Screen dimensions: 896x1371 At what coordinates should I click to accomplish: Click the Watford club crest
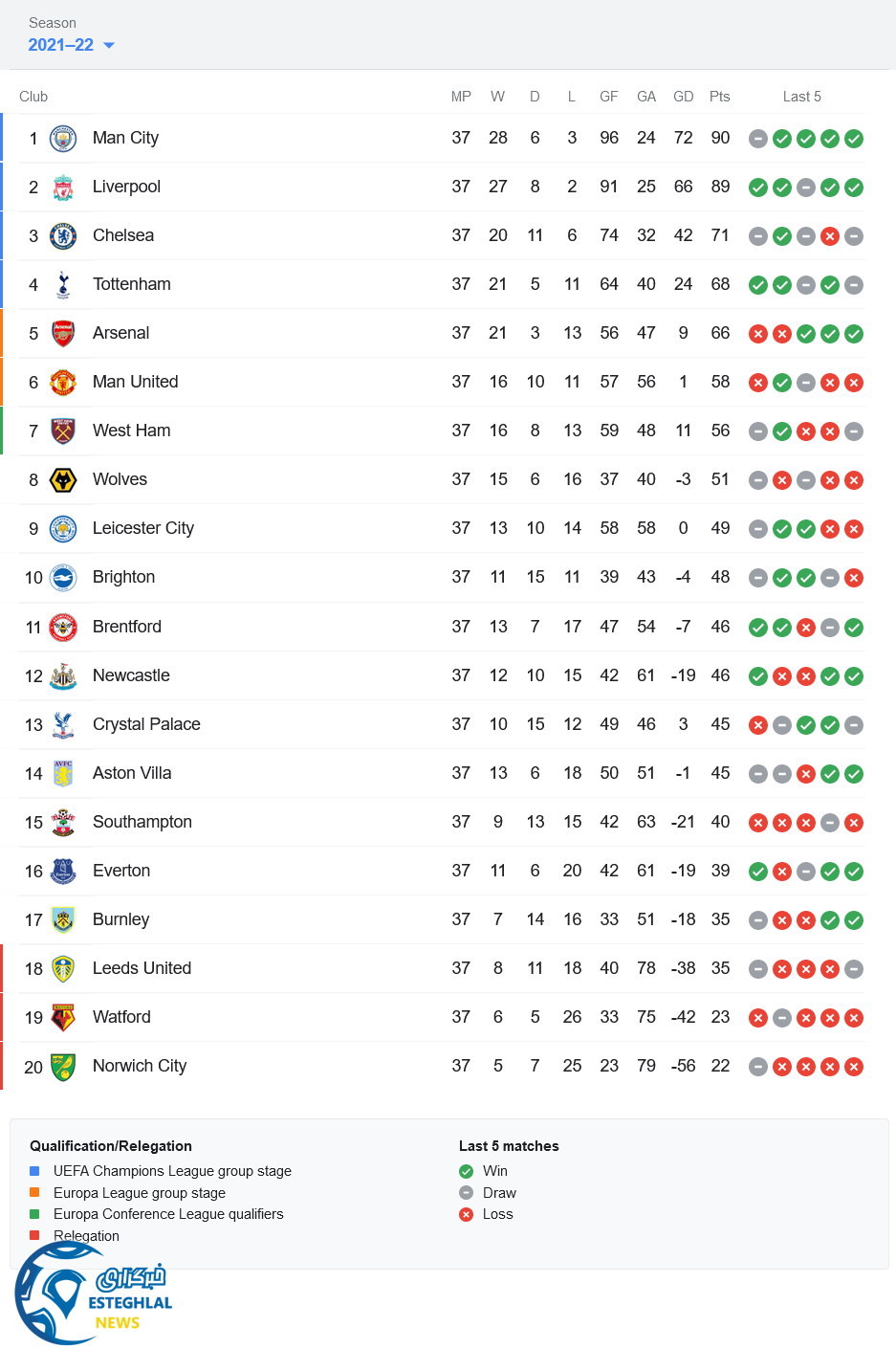(63, 1018)
